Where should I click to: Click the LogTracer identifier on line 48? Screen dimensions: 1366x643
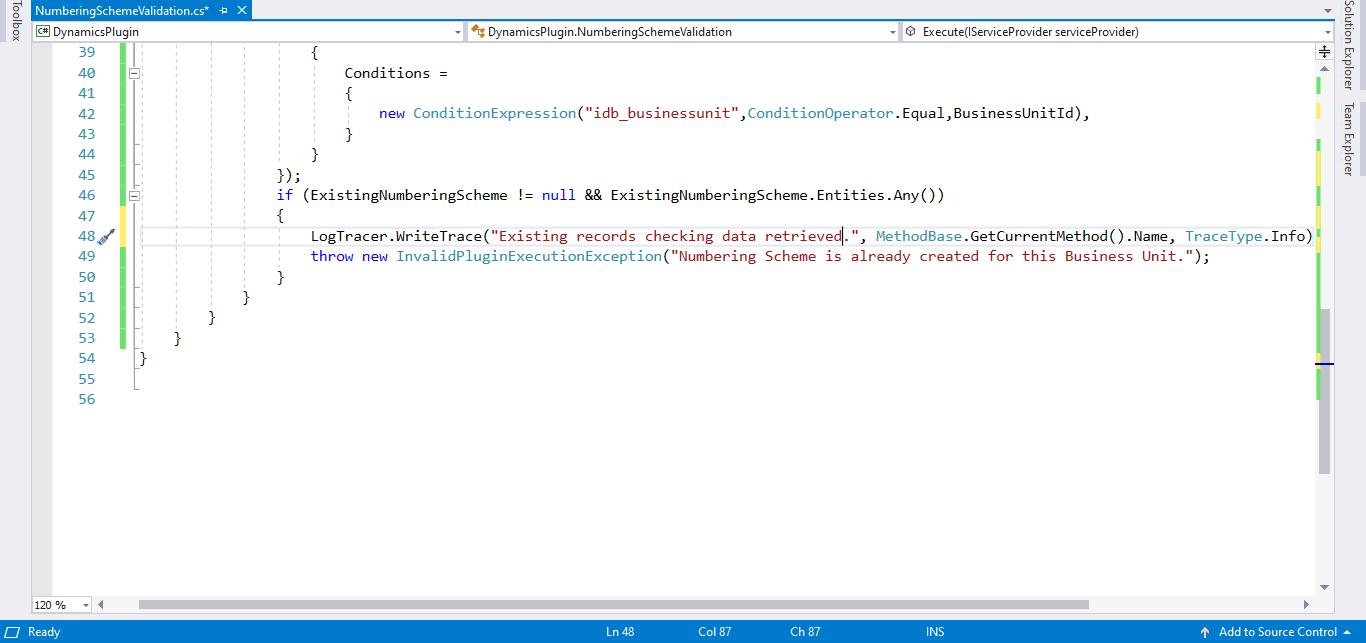pyautogui.click(x=349, y=237)
